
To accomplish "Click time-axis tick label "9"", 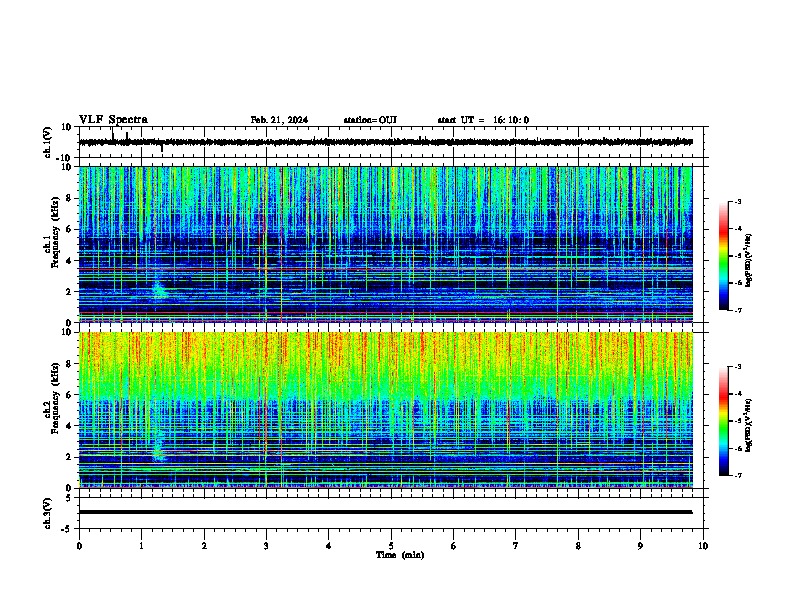I will tap(640, 546).
